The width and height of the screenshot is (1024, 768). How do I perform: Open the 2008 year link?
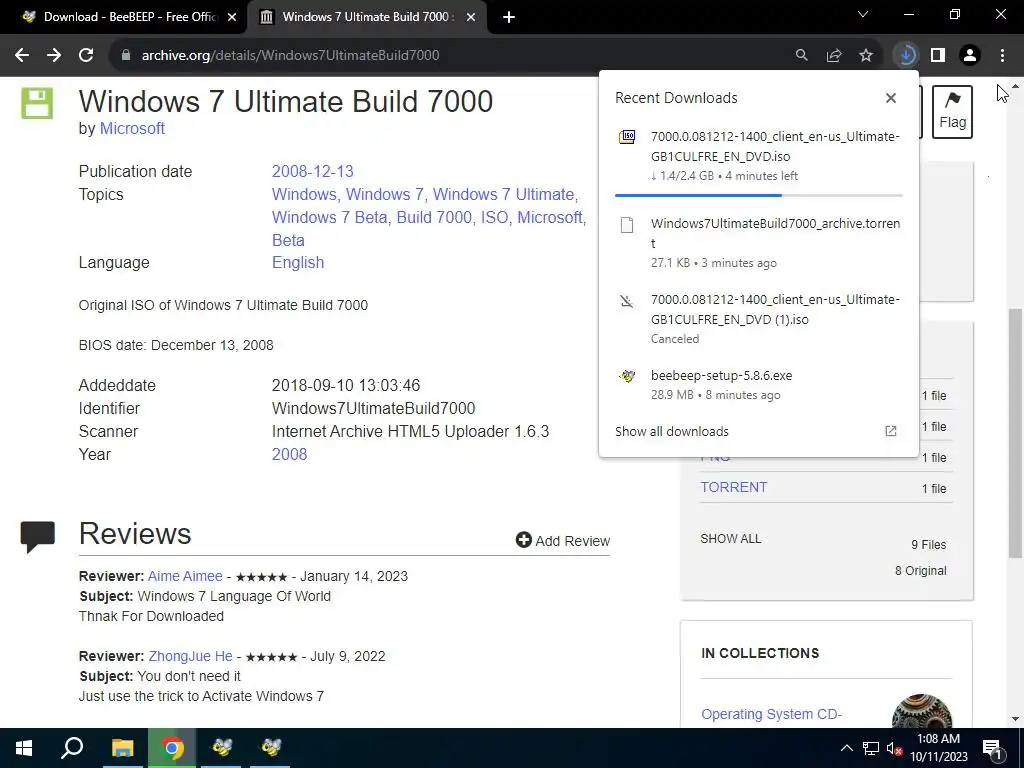(x=289, y=455)
